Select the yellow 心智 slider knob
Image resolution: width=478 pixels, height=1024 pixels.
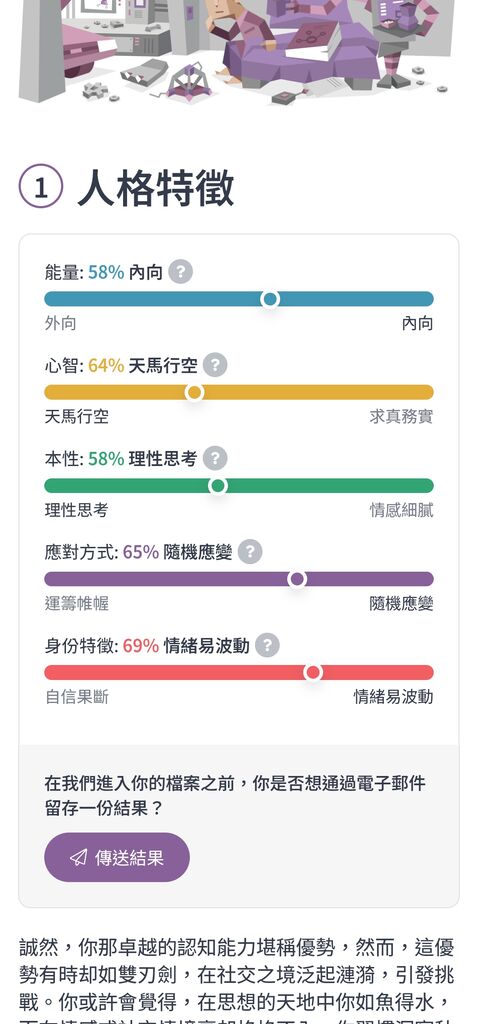click(x=194, y=392)
